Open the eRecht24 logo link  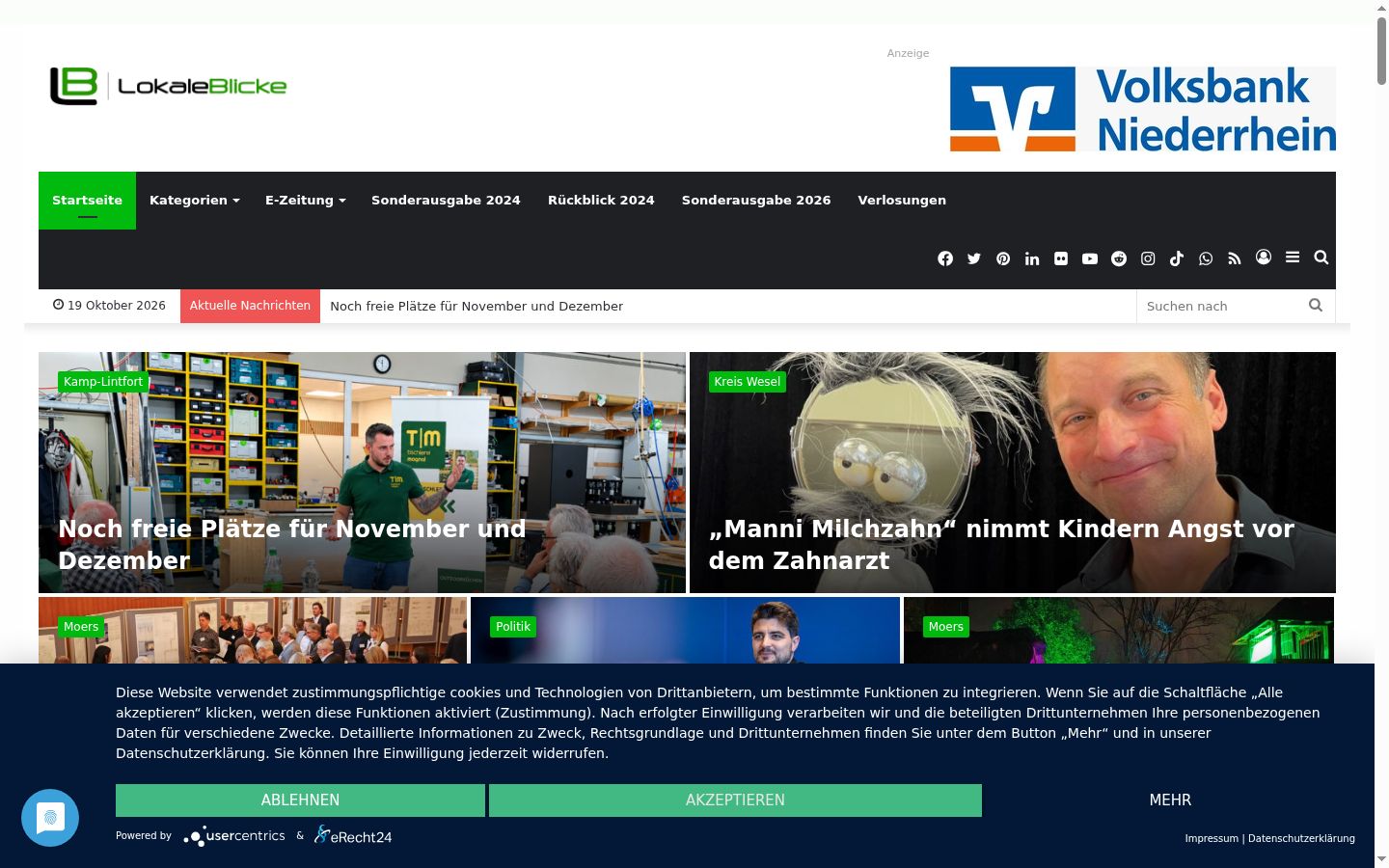[x=353, y=836]
